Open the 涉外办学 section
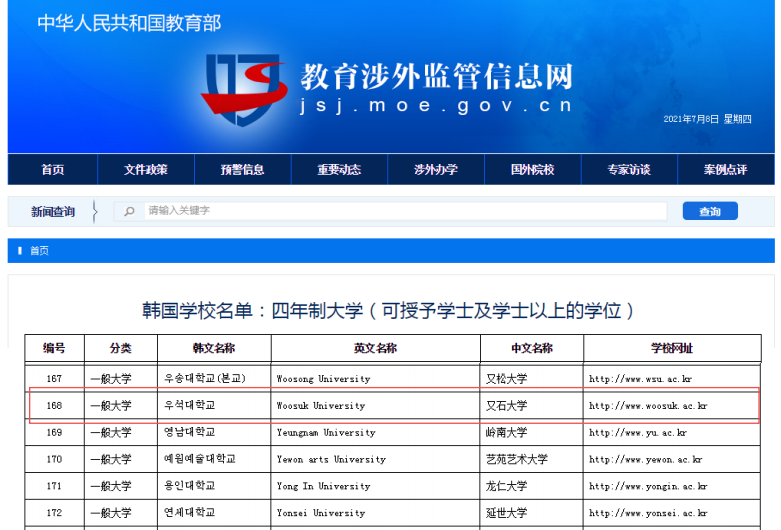The height and width of the screenshot is (530, 781). (436, 170)
